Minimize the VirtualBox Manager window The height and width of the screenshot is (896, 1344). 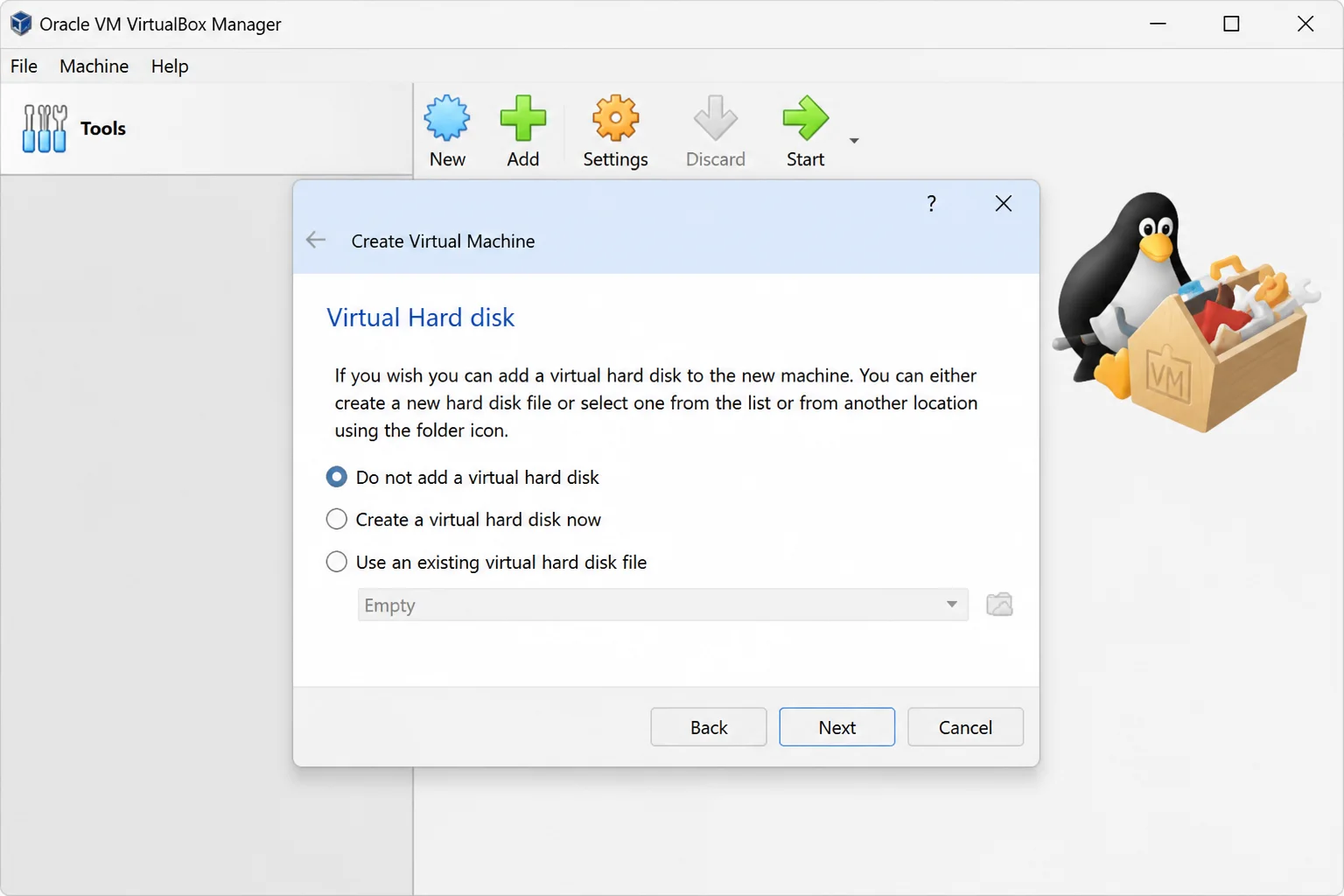(1158, 24)
